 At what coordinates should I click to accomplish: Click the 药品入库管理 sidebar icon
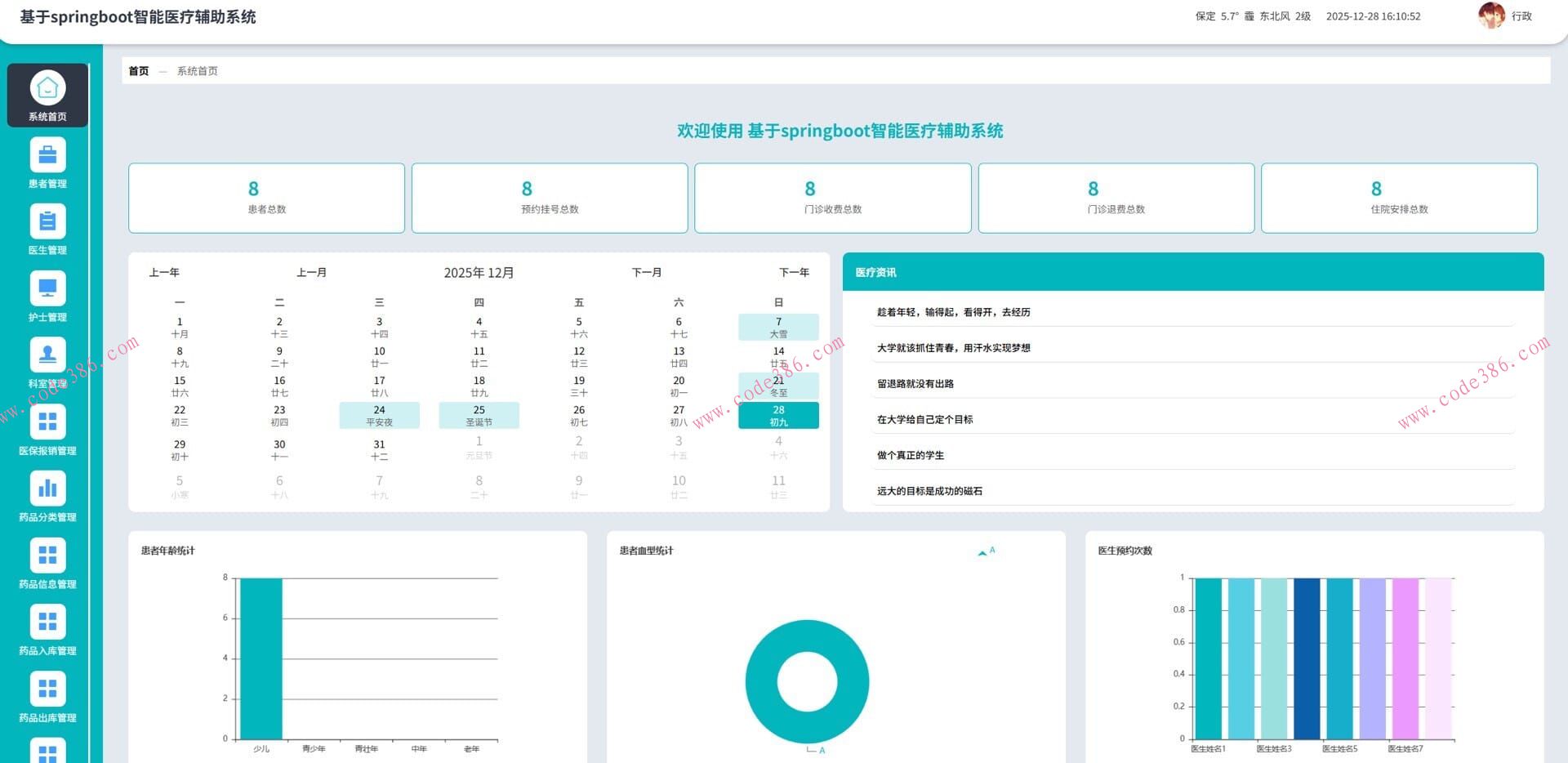point(47,631)
